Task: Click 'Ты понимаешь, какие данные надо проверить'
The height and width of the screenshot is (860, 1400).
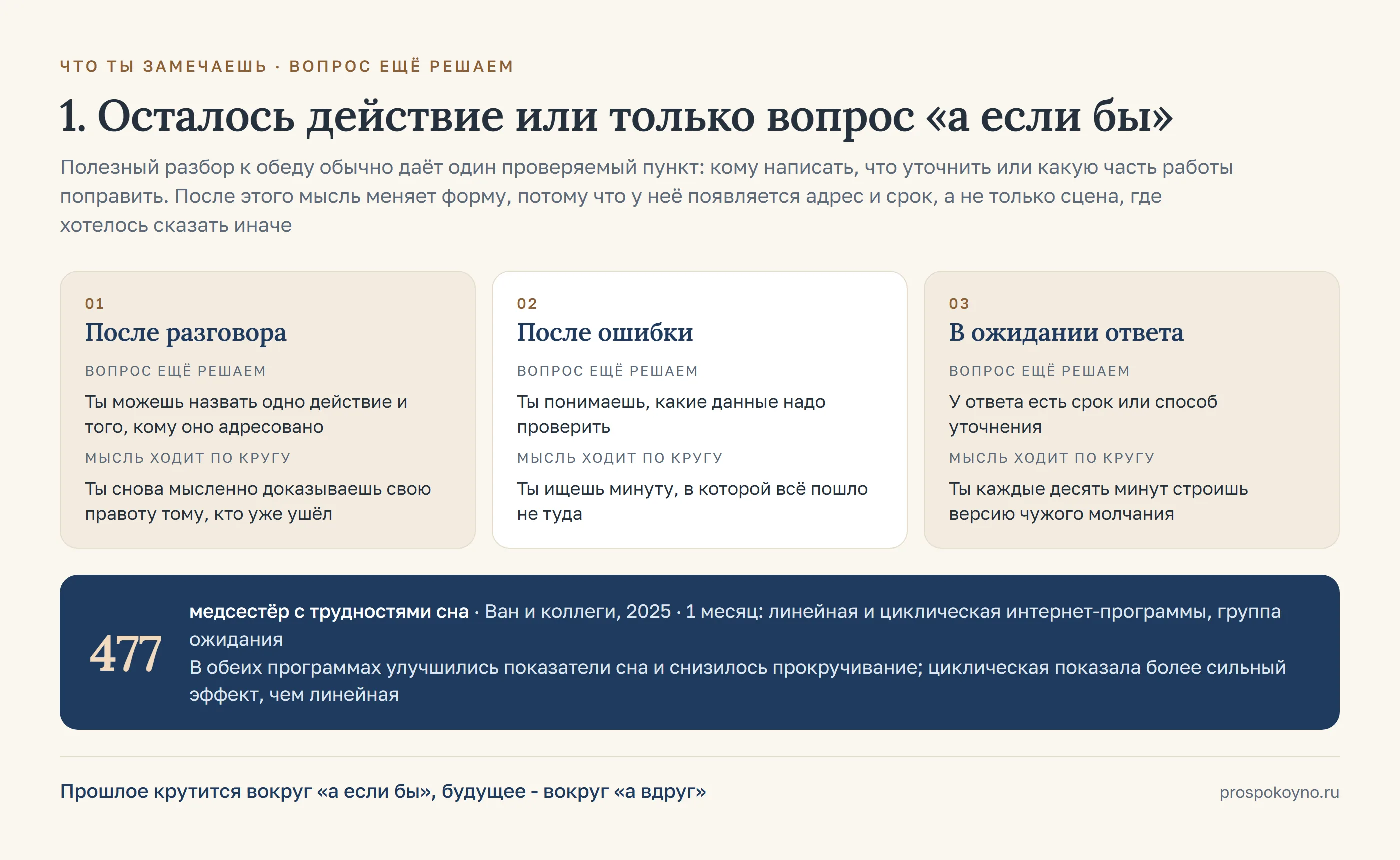Action: click(x=671, y=414)
